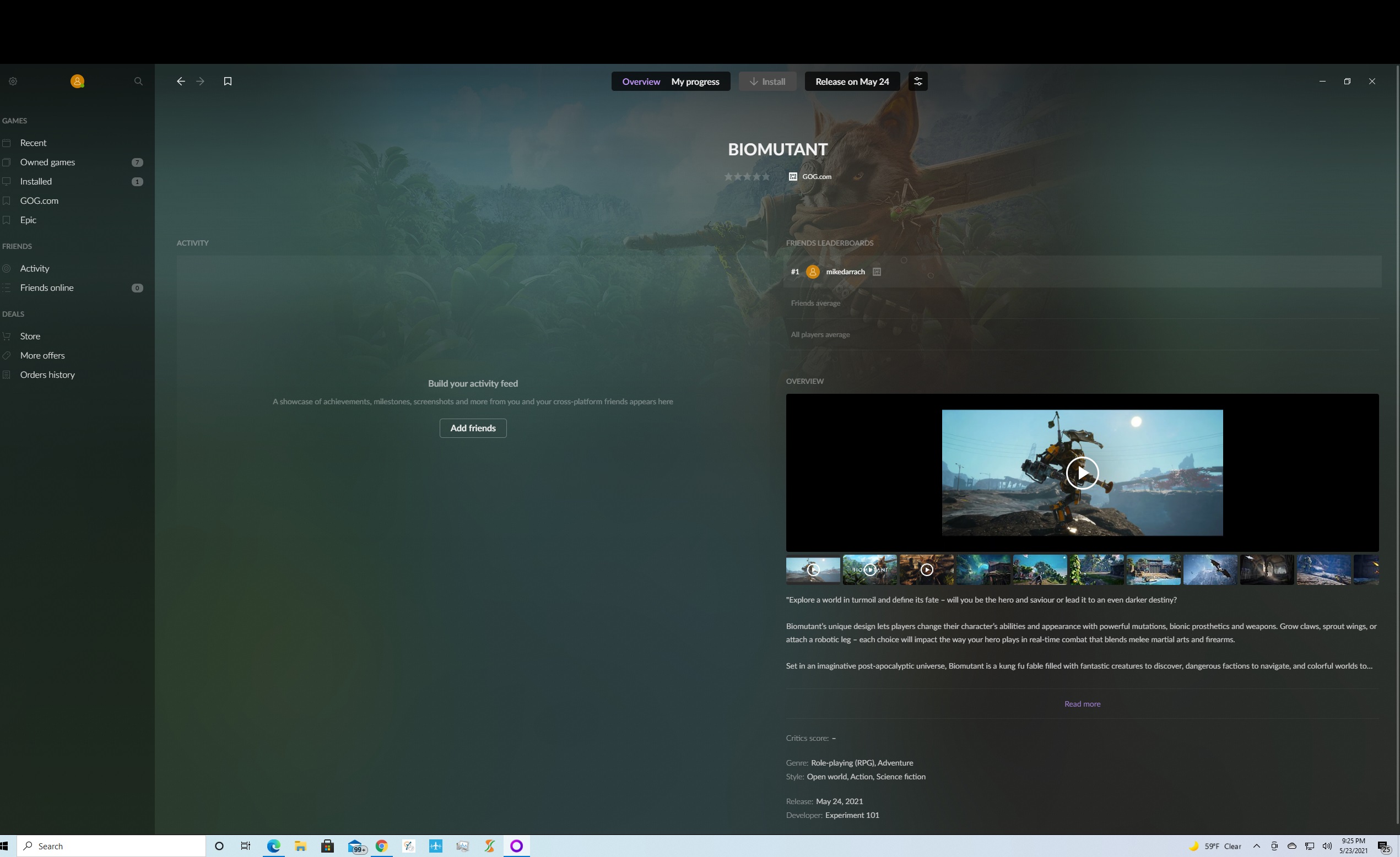
Task: Select first trailer thumbnail in gallery
Action: [x=813, y=569]
